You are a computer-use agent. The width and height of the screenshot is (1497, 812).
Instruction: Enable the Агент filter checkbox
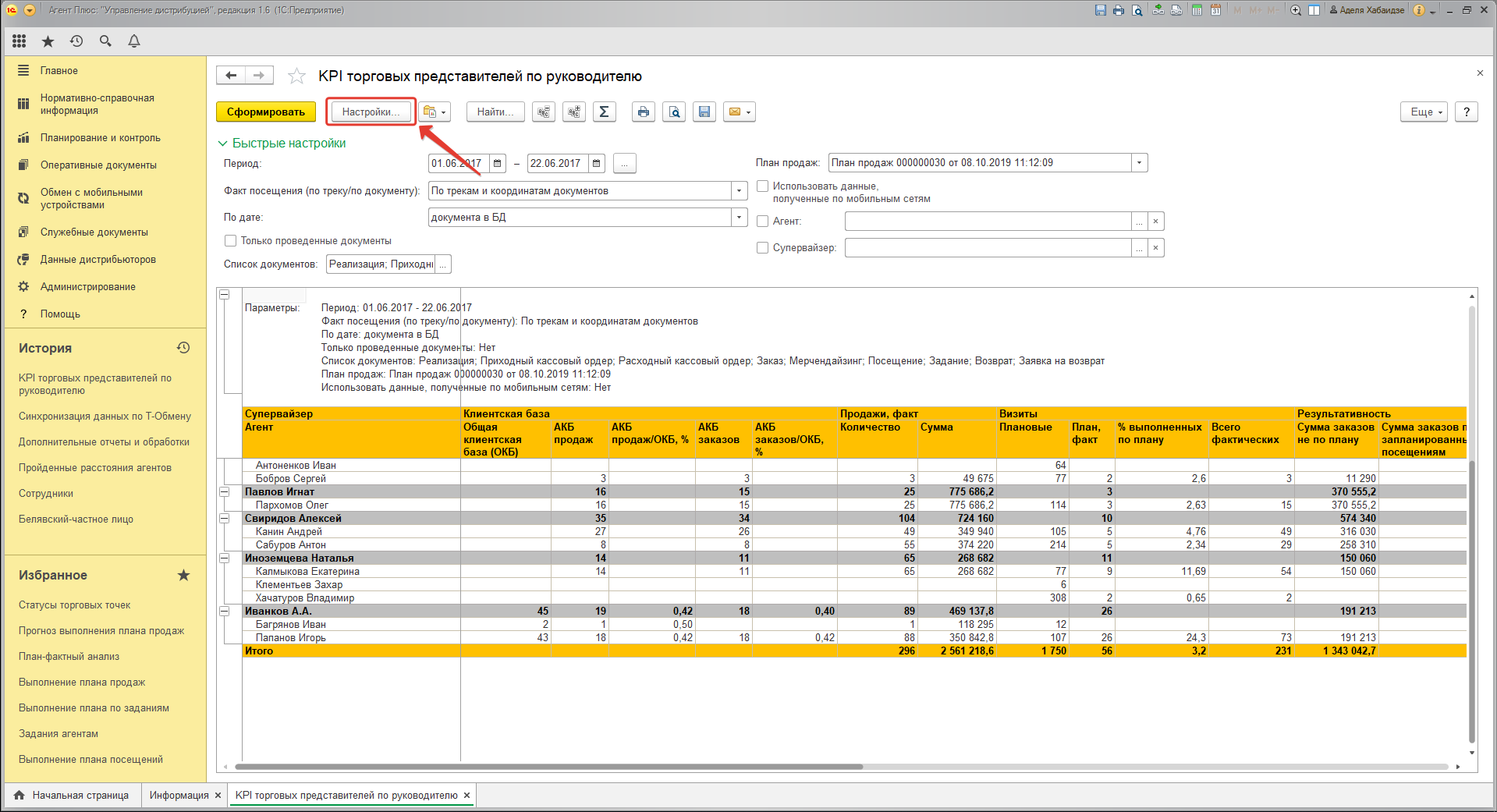tap(763, 222)
